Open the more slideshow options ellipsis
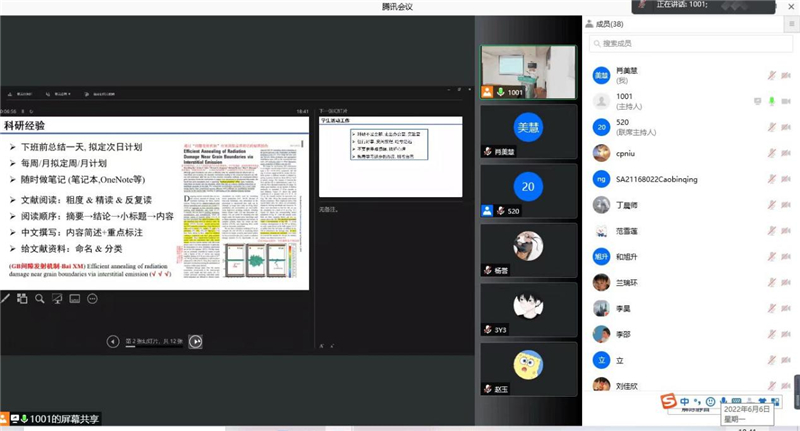Image resolution: width=800 pixels, height=431 pixels. (91, 298)
